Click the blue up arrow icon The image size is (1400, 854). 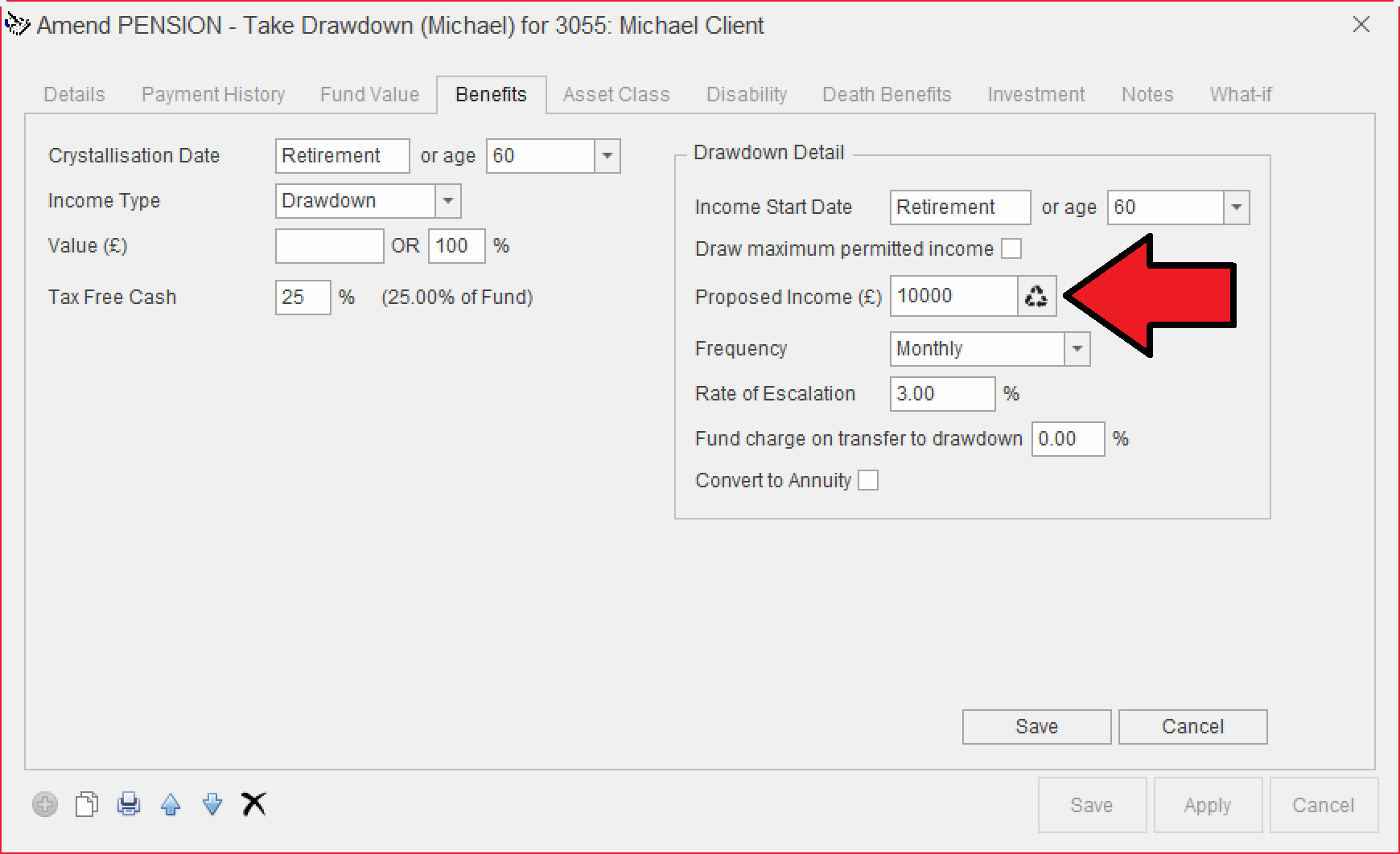[171, 804]
